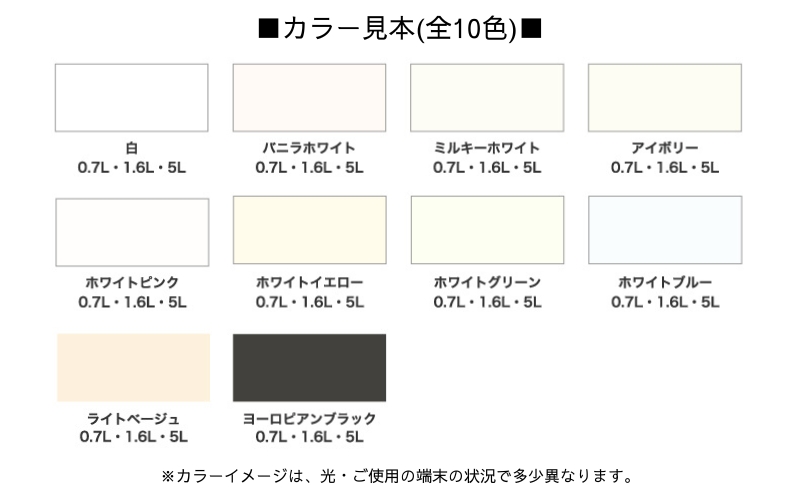Click the dark ヨーロピアンブラック swatch
This screenshot has width=800, height=495.
pos(309,367)
